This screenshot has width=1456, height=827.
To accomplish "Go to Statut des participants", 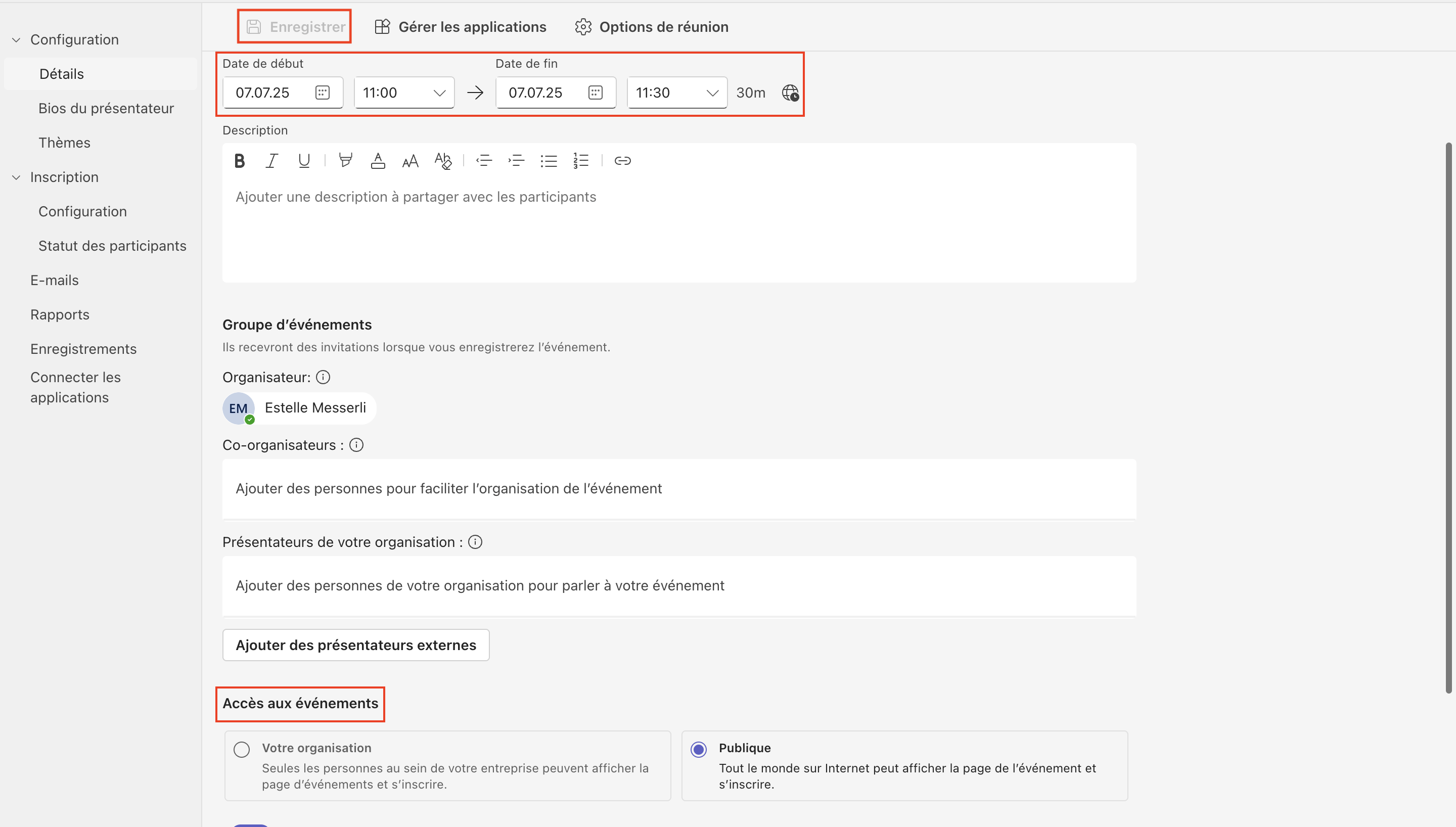I will tap(112, 246).
